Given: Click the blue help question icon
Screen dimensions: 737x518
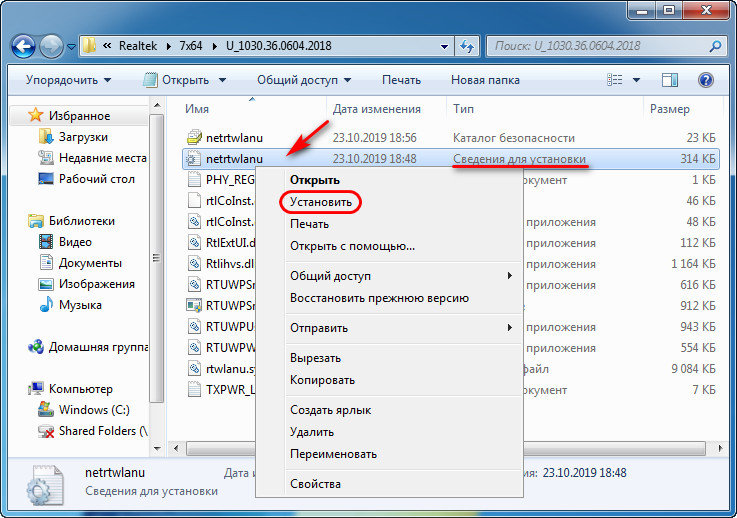Looking at the screenshot, I should (706, 80).
